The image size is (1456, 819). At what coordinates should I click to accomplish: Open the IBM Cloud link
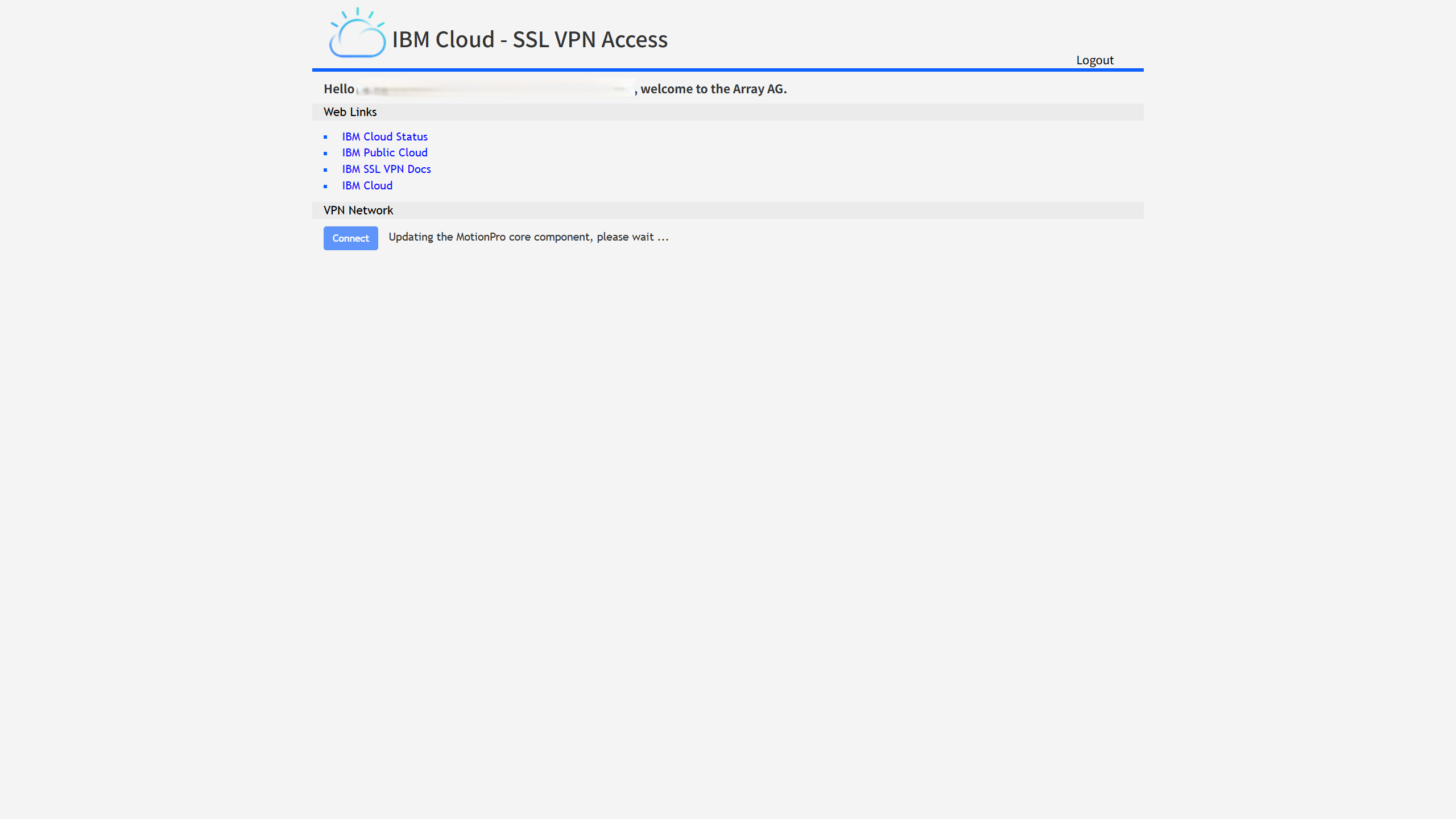tap(367, 185)
